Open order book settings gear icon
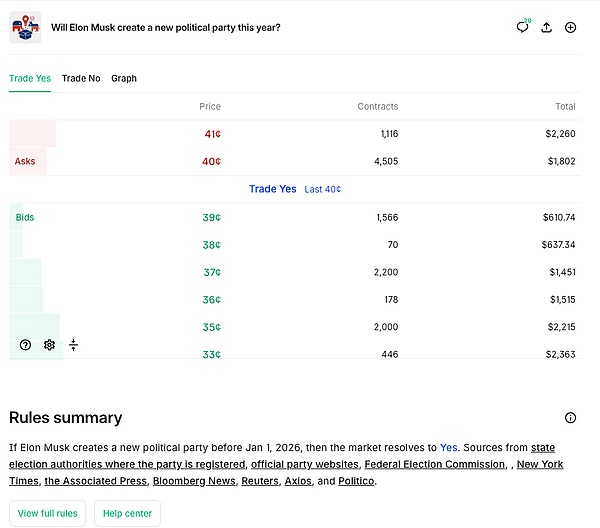Screen dimensions: 600x528 tap(49, 345)
